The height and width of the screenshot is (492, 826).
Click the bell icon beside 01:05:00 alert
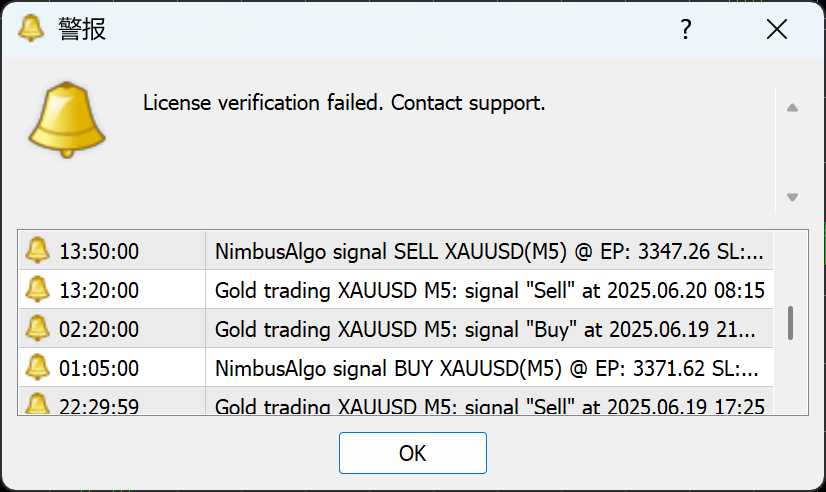click(x=37, y=367)
